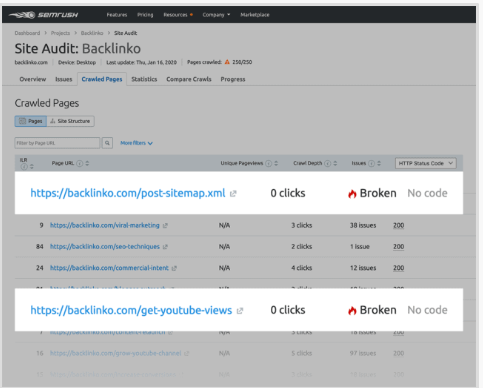The width and height of the screenshot is (483, 388).
Task: Click the Issues column info icon
Action: tap(371, 163)
